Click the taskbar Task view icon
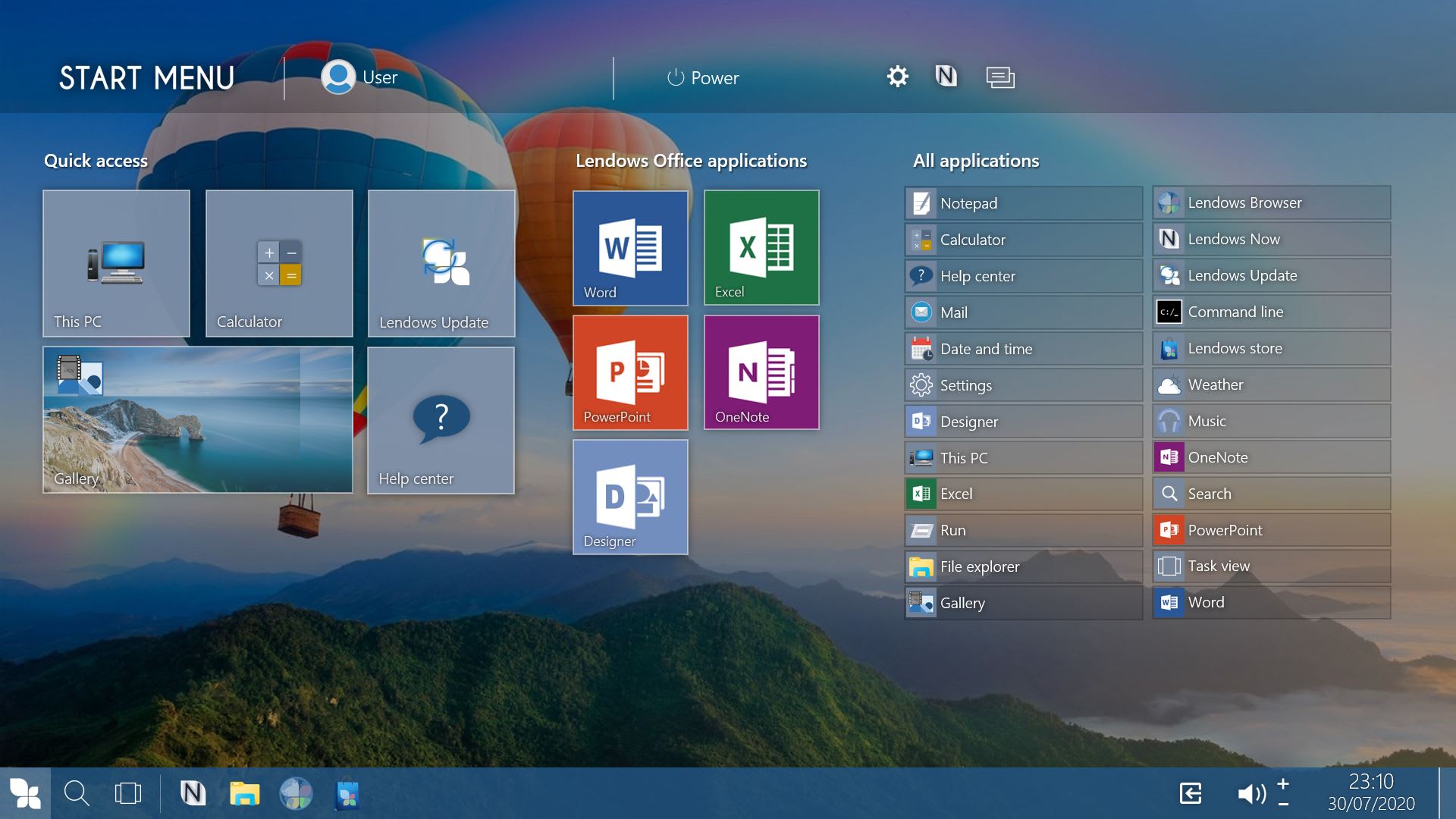 128,793
